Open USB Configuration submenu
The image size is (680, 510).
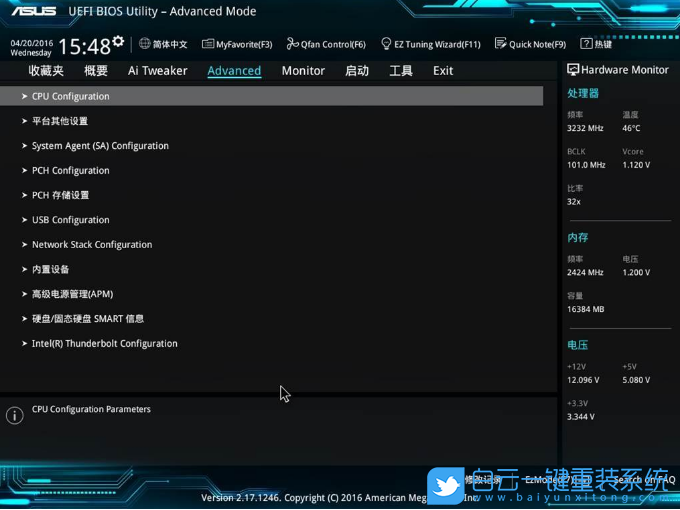coord(70,220)
